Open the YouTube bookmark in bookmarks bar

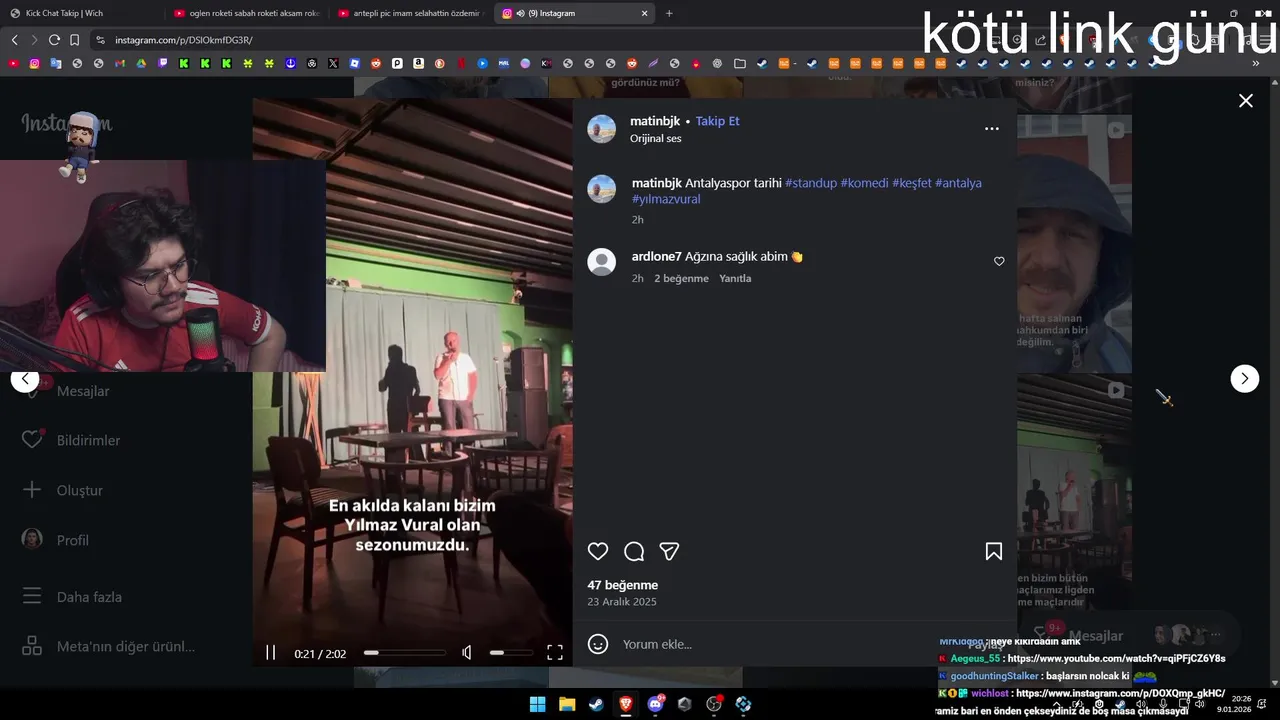[x=13, y=63]
